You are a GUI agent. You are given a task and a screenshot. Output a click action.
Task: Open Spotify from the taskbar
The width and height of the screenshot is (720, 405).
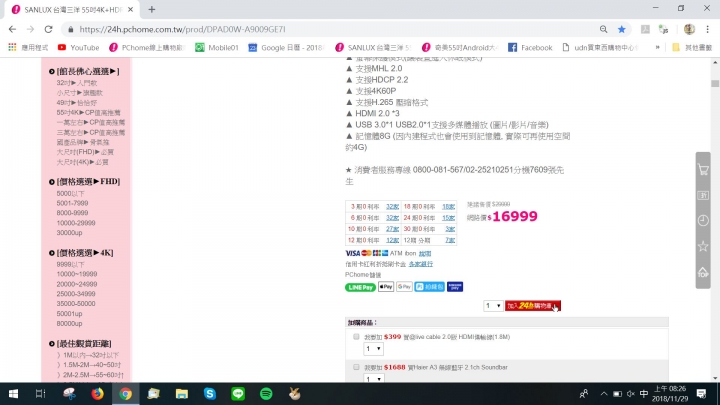pos(266,394)
